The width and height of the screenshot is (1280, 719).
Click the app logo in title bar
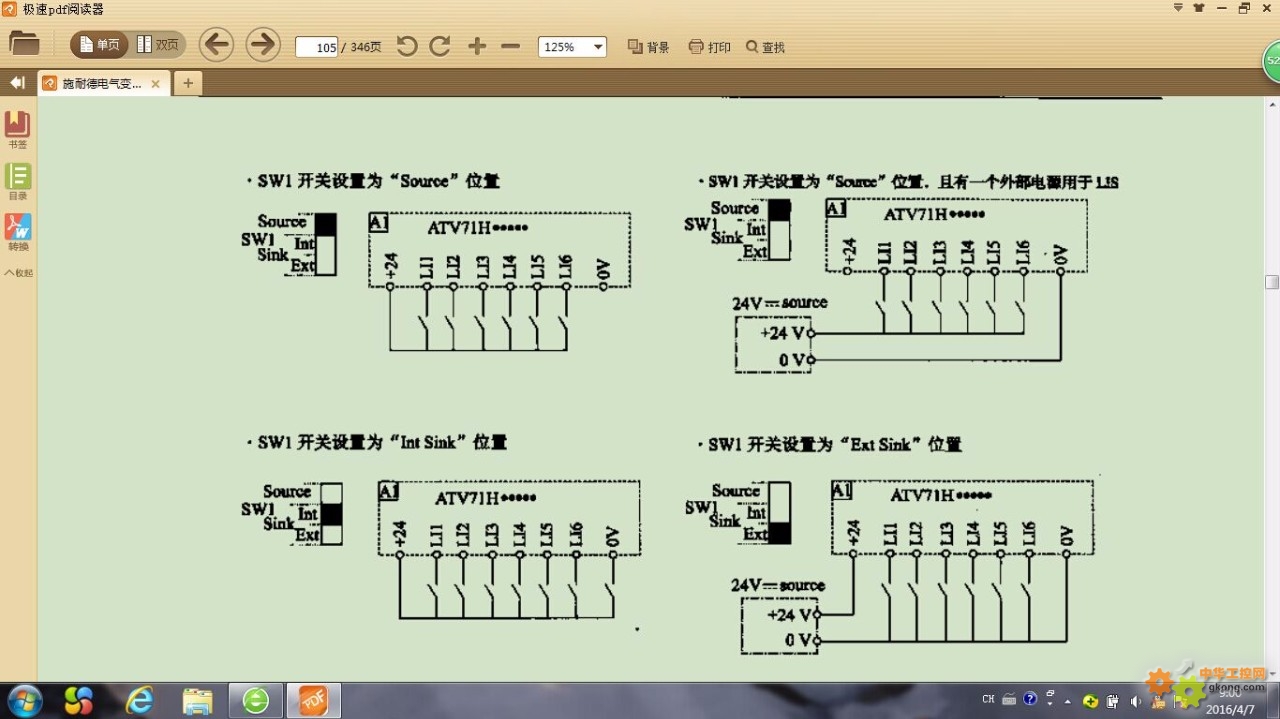[9, 9]
